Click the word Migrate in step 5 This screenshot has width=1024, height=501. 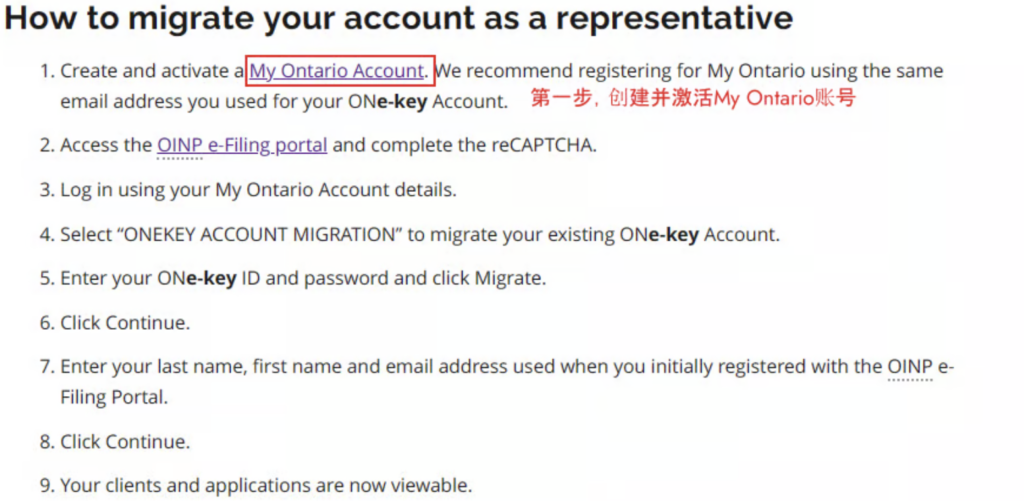coord(508,279)
